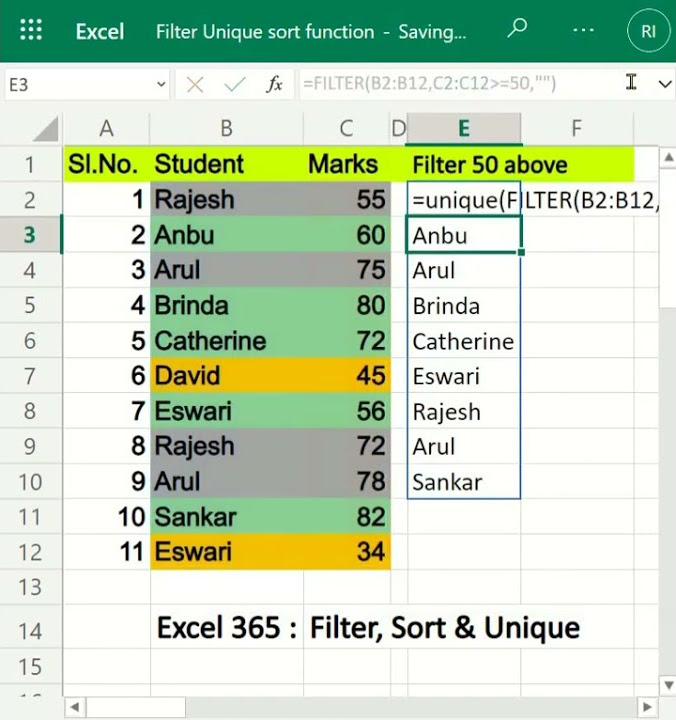The width and height of the screenshot is (676, 720).
Task: Select the orange 'David' cell
Action: (x=226, y=376)
